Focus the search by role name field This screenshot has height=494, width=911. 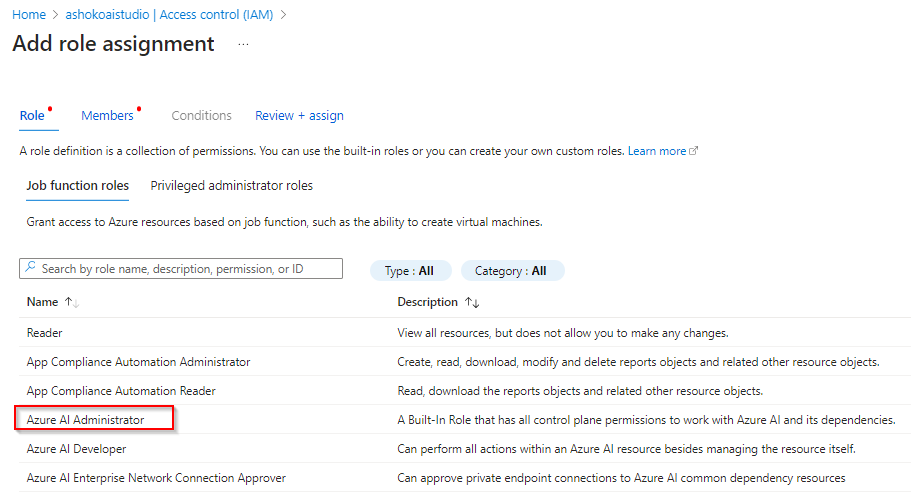point(181,269)
